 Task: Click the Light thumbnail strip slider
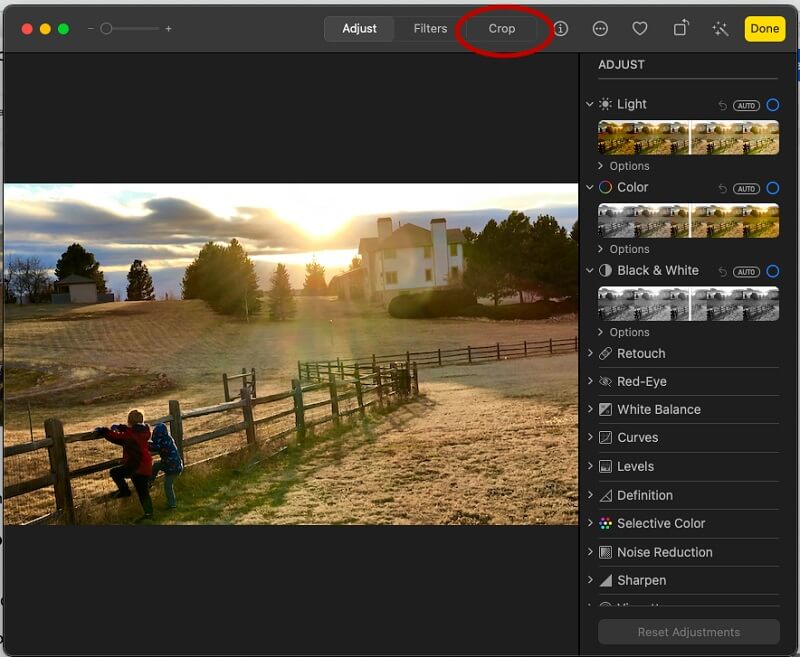click(x=688, y=138)
